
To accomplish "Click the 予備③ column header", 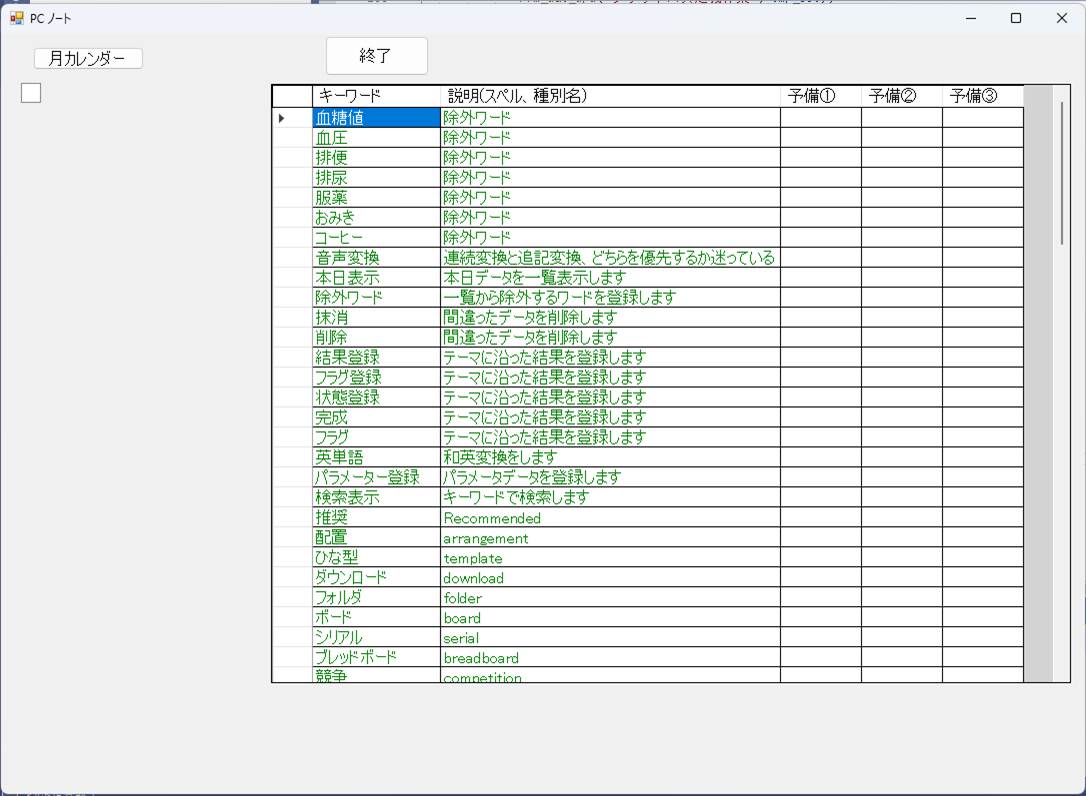I will (982, 96).
